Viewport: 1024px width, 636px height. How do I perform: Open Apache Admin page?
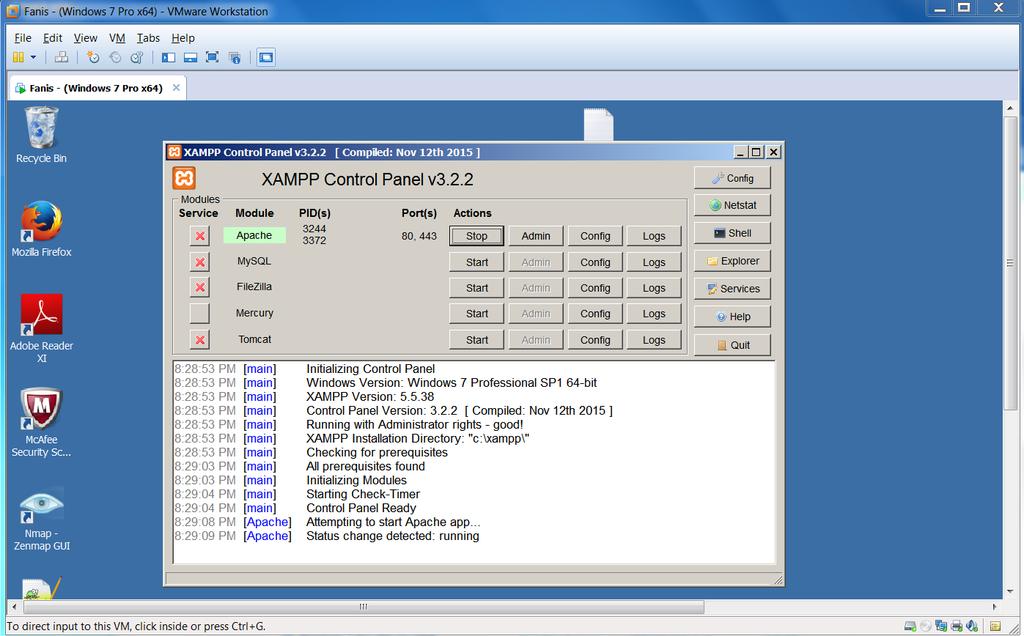tap(536, 236)
